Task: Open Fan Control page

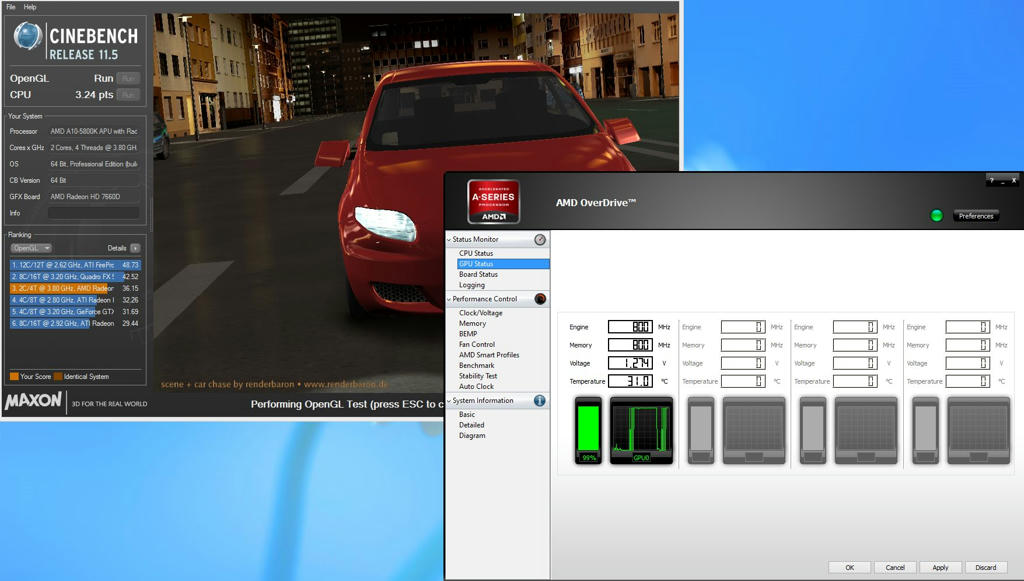Action: click(x=477, y=344)
